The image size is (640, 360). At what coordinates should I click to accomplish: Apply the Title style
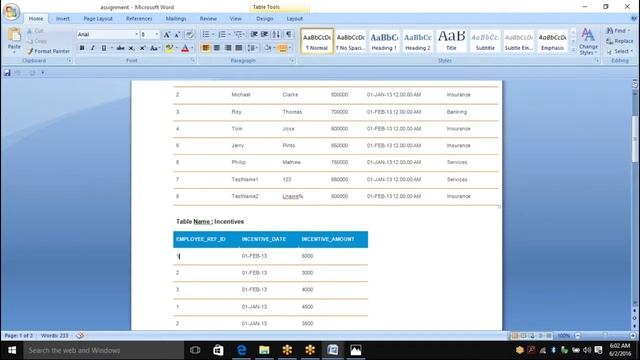click(451, 41)
